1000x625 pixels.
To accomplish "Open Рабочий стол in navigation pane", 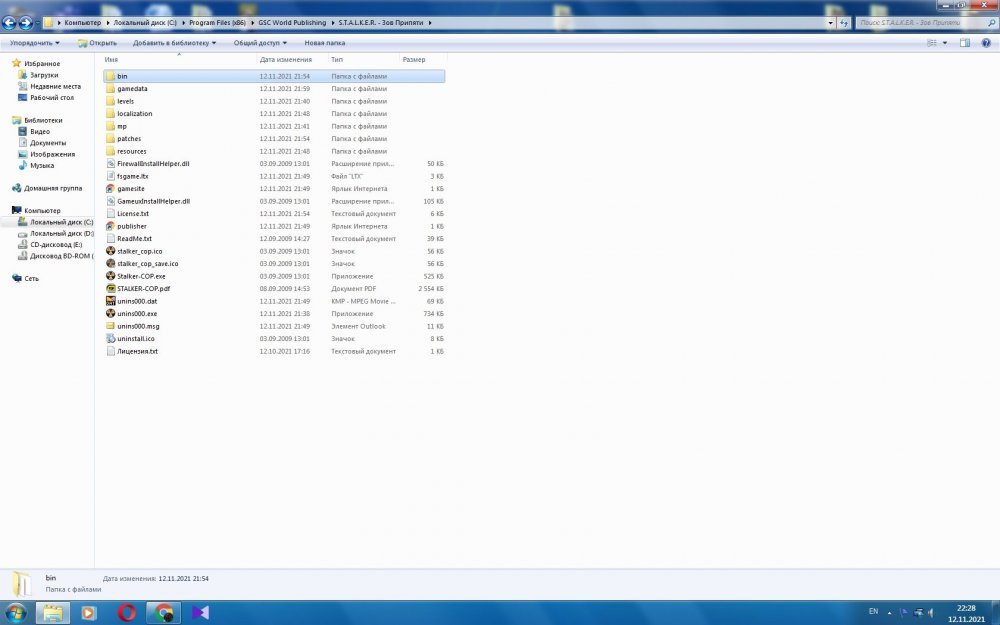I will (52, 98).
